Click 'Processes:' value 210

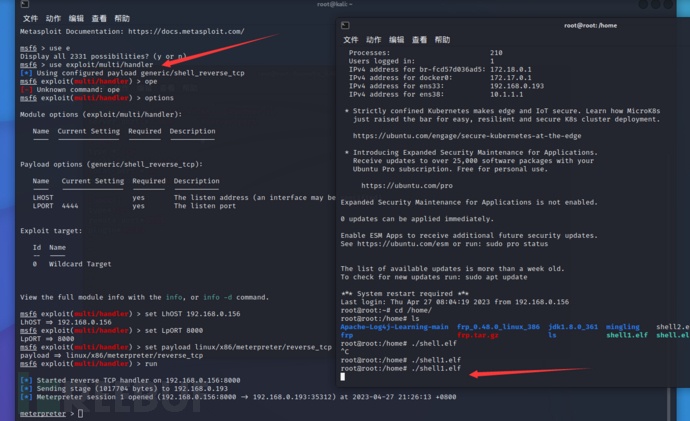(x=496, y=53)
